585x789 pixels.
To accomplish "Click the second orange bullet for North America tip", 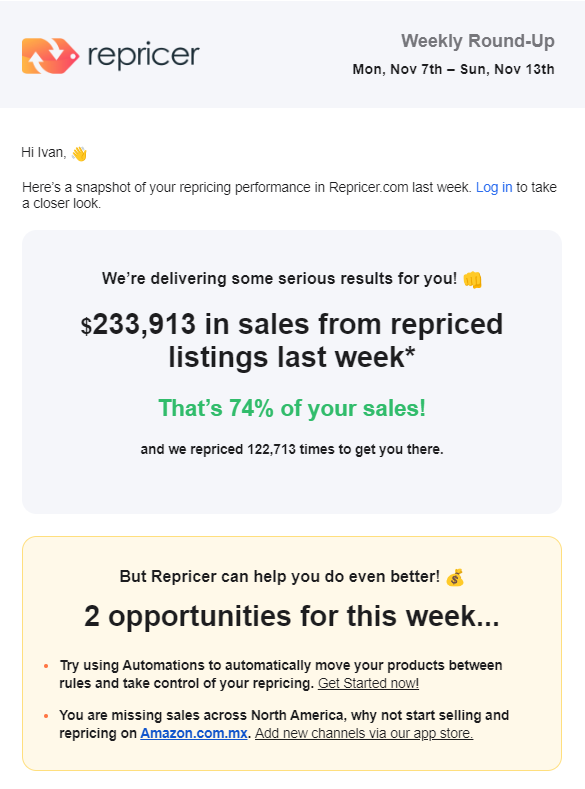I will click(46, 716).
